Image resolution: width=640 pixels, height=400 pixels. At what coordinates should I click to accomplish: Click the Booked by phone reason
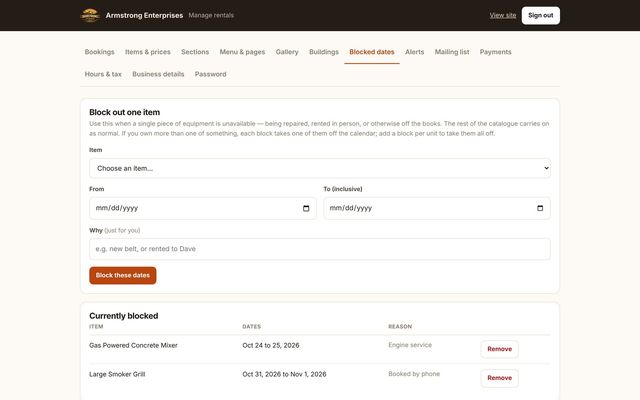click(x=414, y=374)
